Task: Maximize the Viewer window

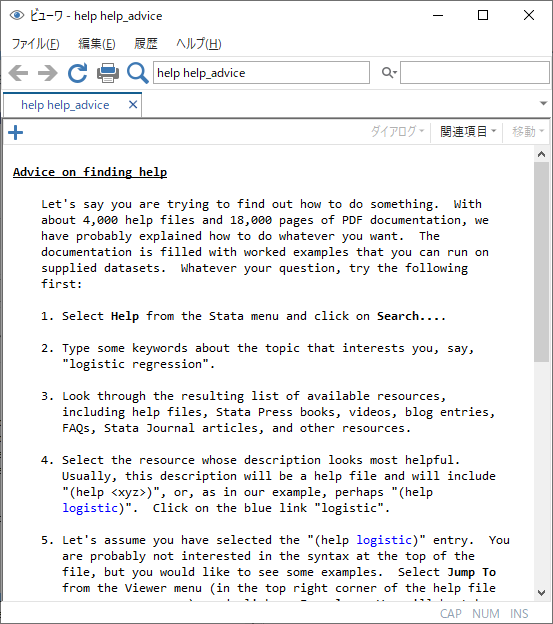Action: tap(483, 16)
